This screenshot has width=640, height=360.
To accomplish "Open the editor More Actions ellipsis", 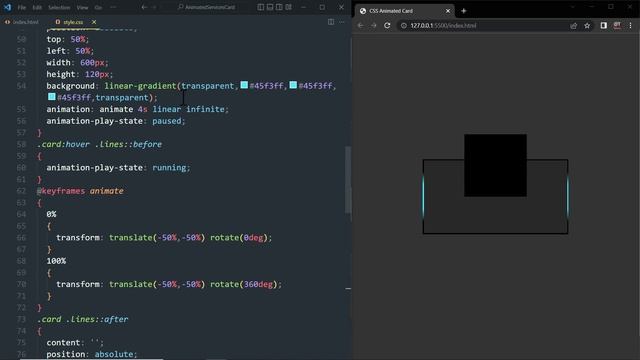I will (342, 22).
